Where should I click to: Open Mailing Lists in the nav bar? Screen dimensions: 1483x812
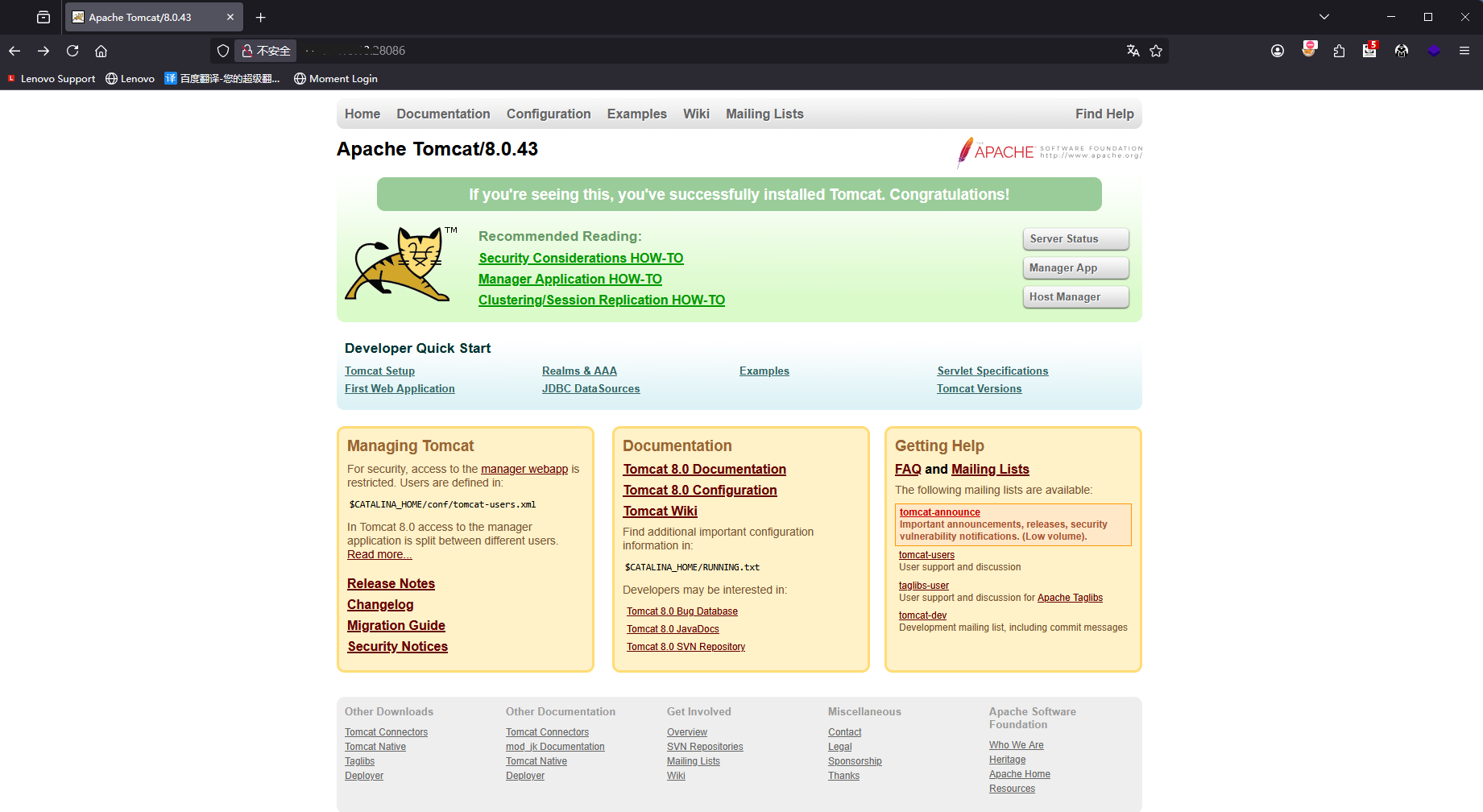click(764, 114)
